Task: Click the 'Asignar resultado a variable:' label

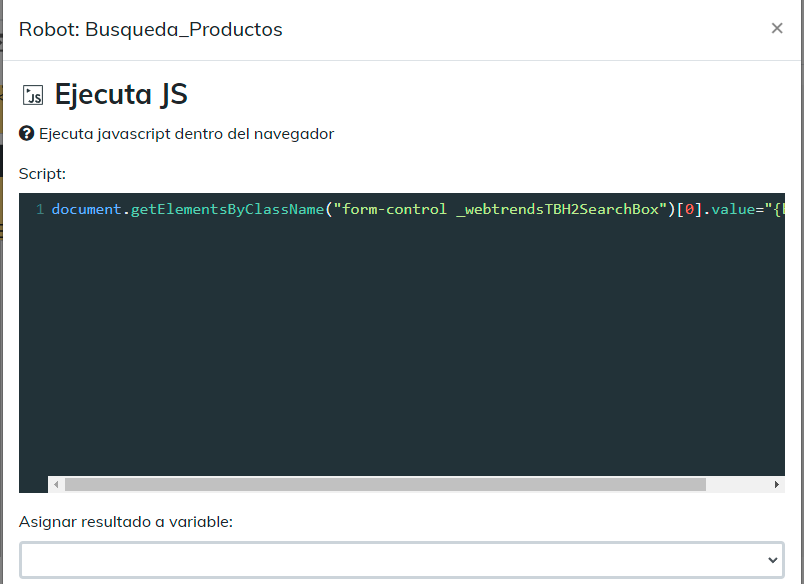Action: pyautogui.click(x=126, y=521)
